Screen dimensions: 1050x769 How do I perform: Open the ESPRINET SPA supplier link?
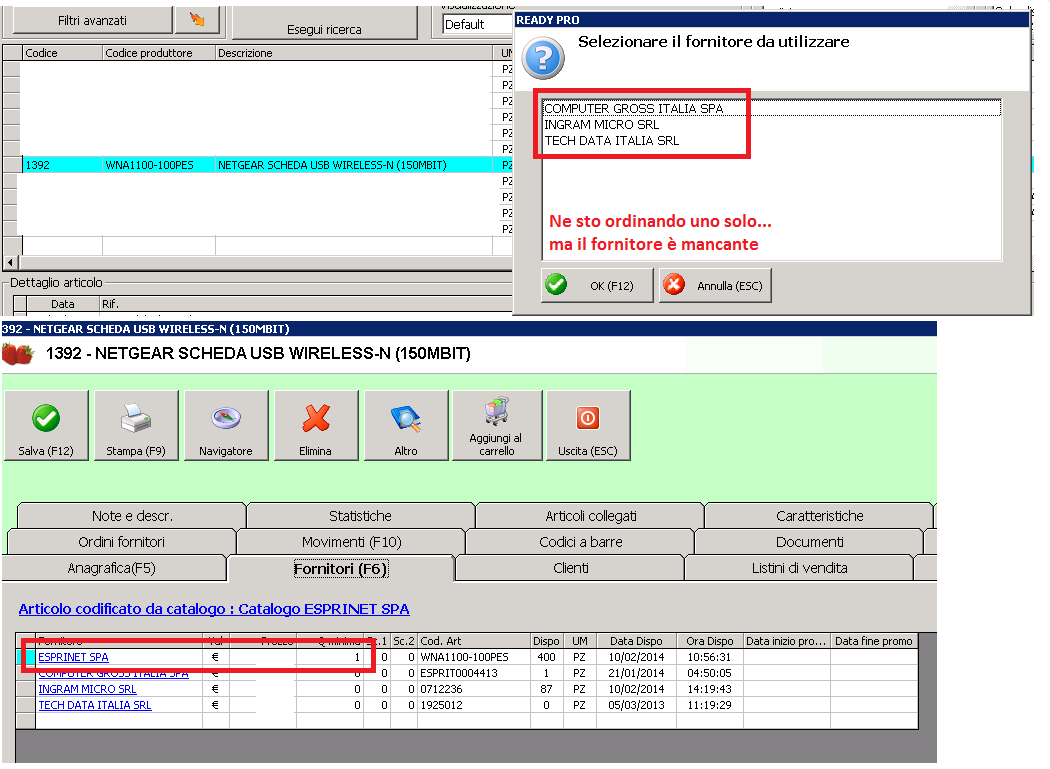coord(73,657)
